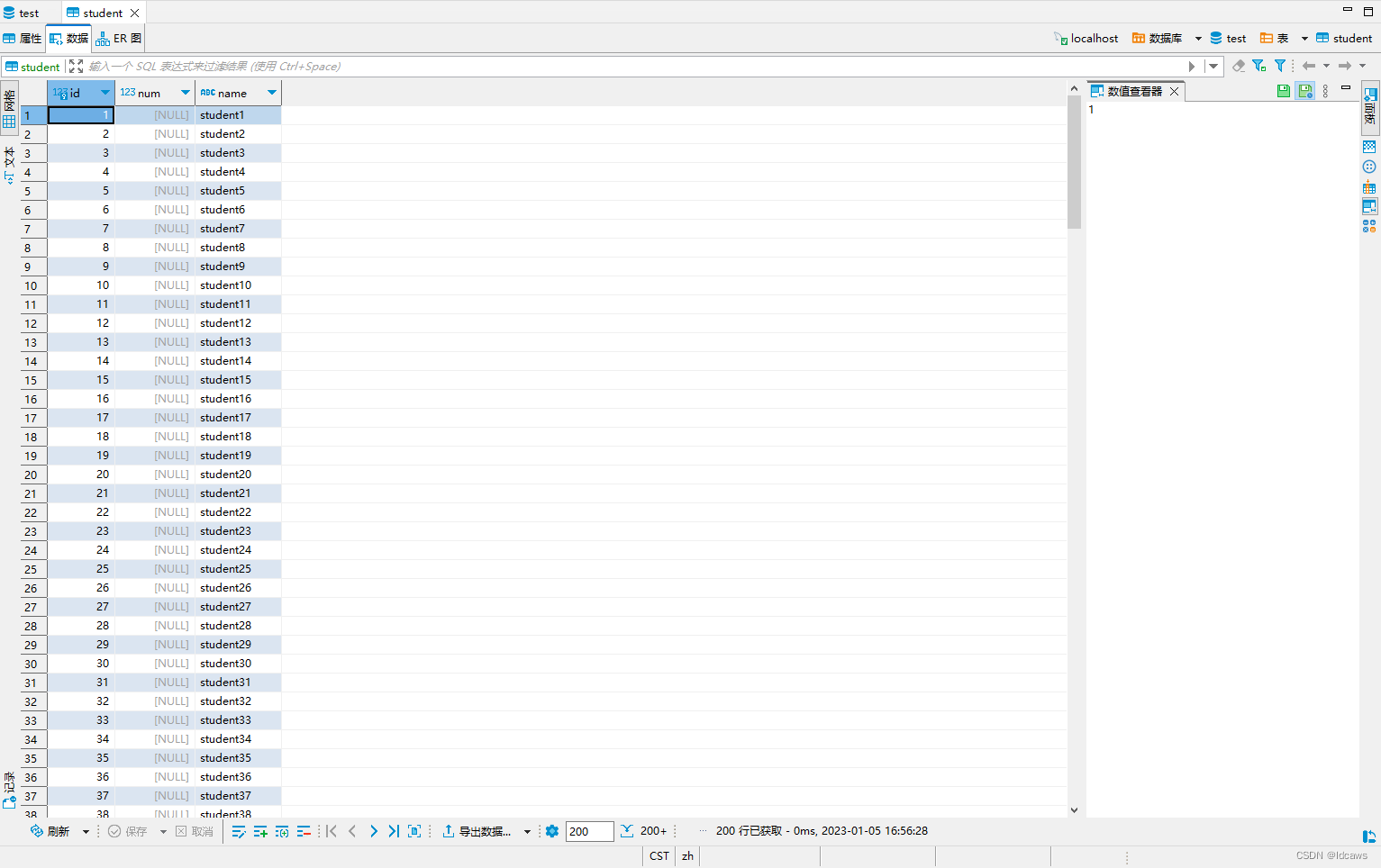Click the scroll down arrow of data grid

pyautogui.click(x=1074, y=810)
